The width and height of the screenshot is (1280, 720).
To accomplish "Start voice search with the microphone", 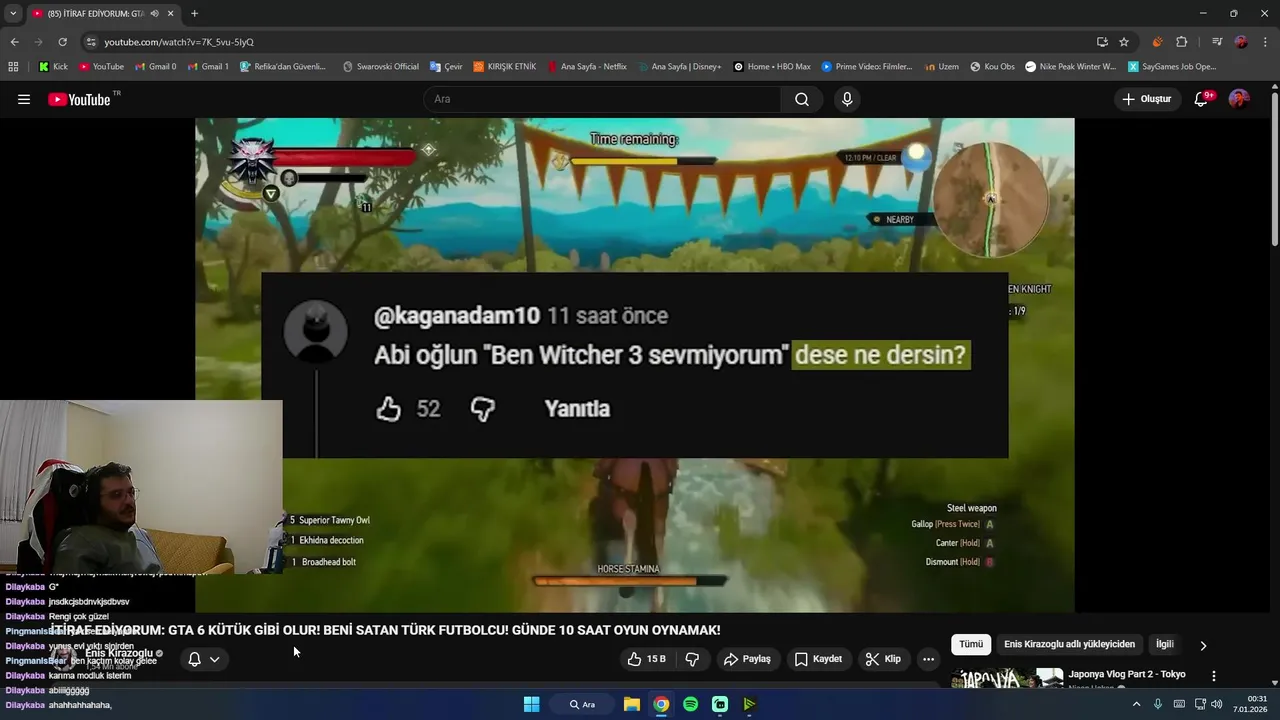I will coord(847,99).
